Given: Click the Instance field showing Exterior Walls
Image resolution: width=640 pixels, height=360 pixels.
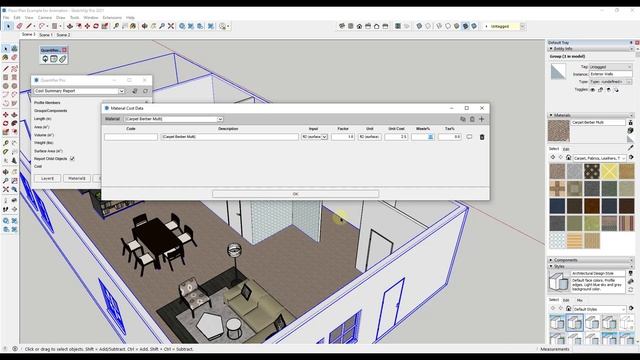Looking at the screenshot, I should point(611,74).
